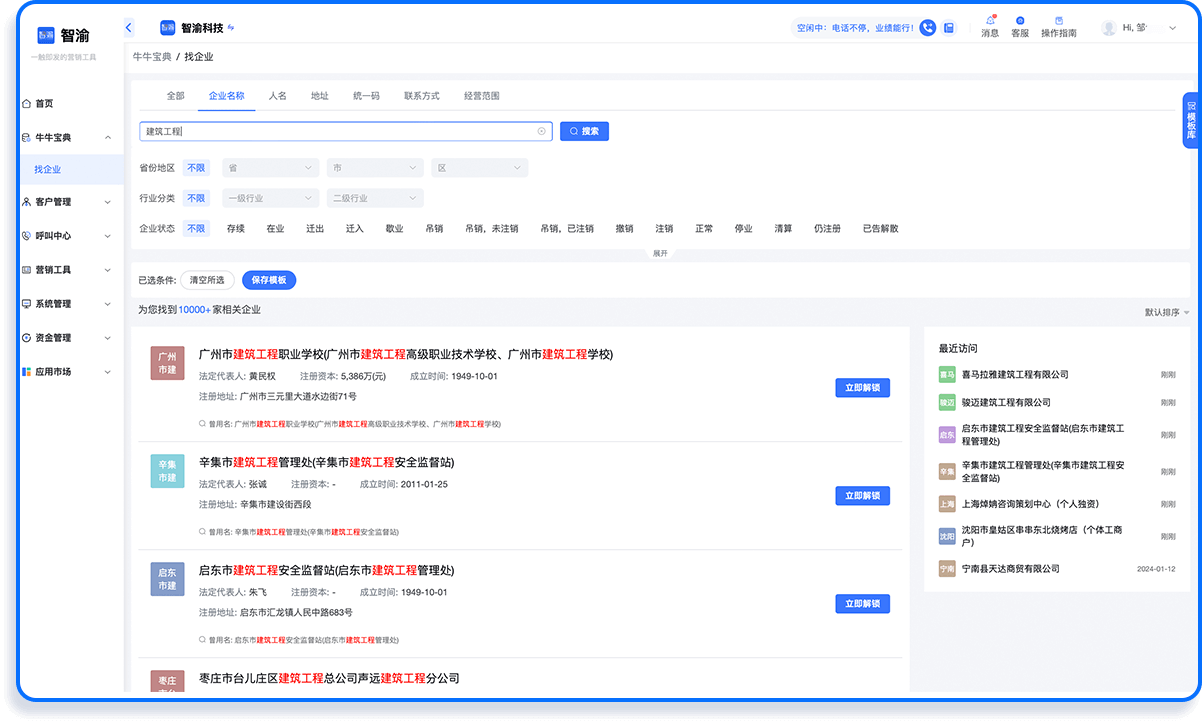Open the 模板库 side tab
The height and width of the screenshot is (724, 1204).
(x=1191, y=120)
